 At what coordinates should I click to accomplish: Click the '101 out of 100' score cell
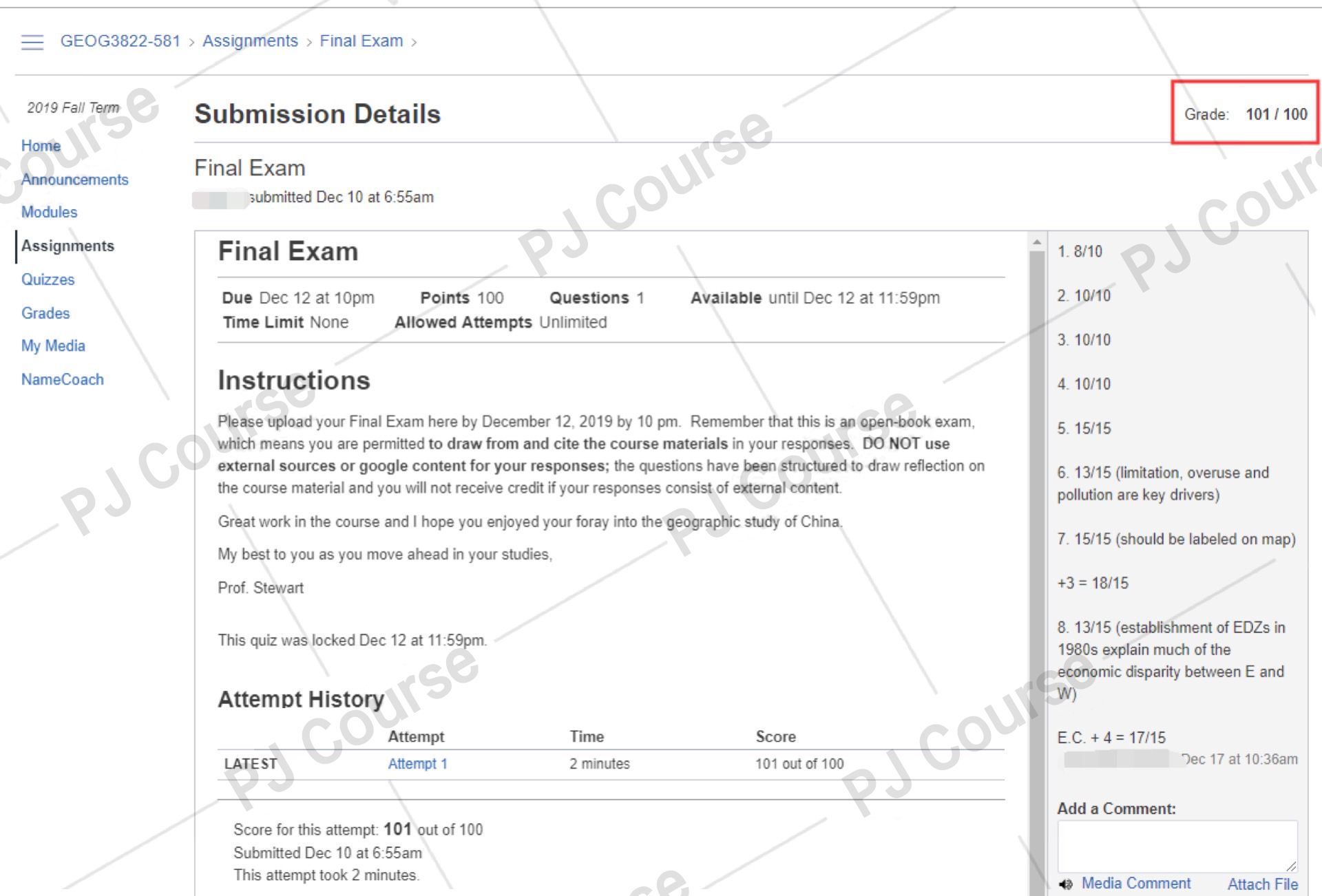point(799,764)
